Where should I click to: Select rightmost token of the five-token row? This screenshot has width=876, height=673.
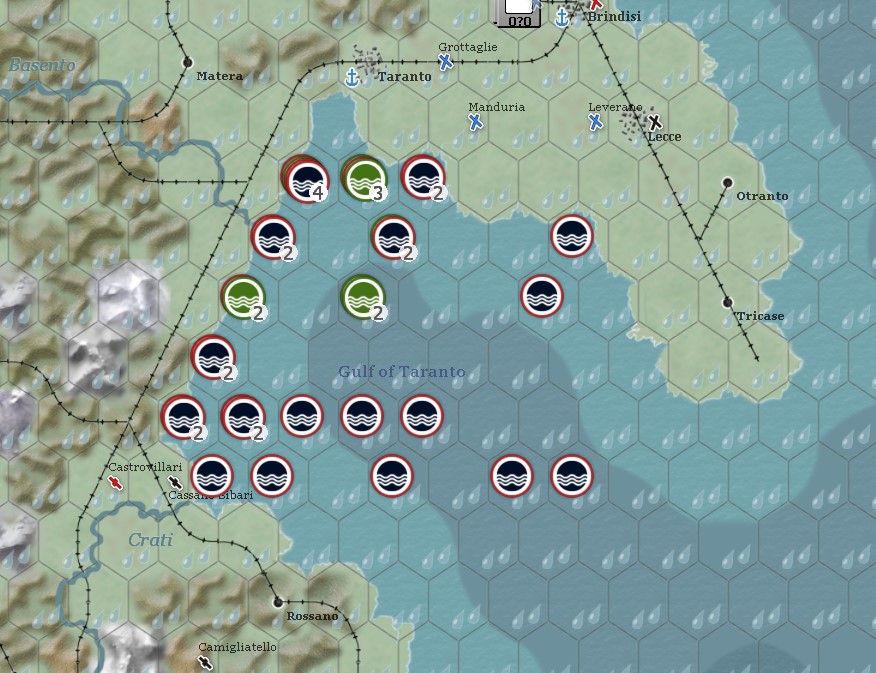pyautogui.click(x=422, y=416)
